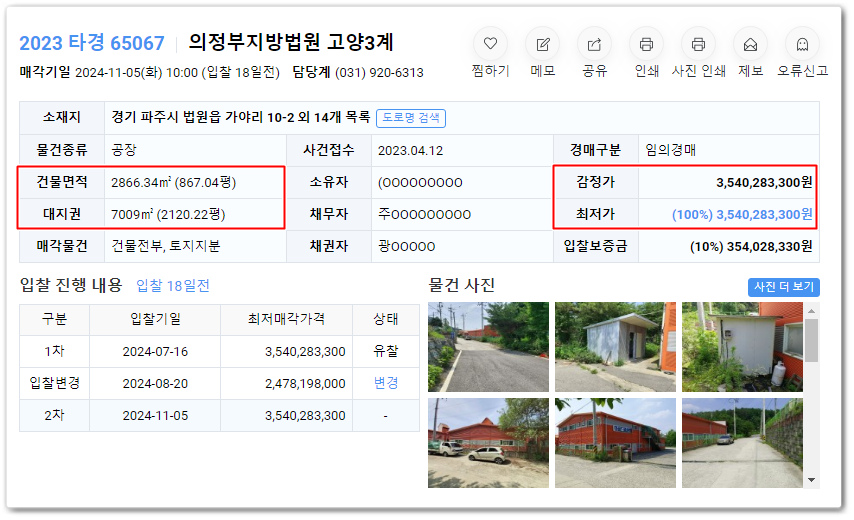854x520 pixels.
Task: Click the photo list scroll up arrow
Action: (x=812, y=311)
